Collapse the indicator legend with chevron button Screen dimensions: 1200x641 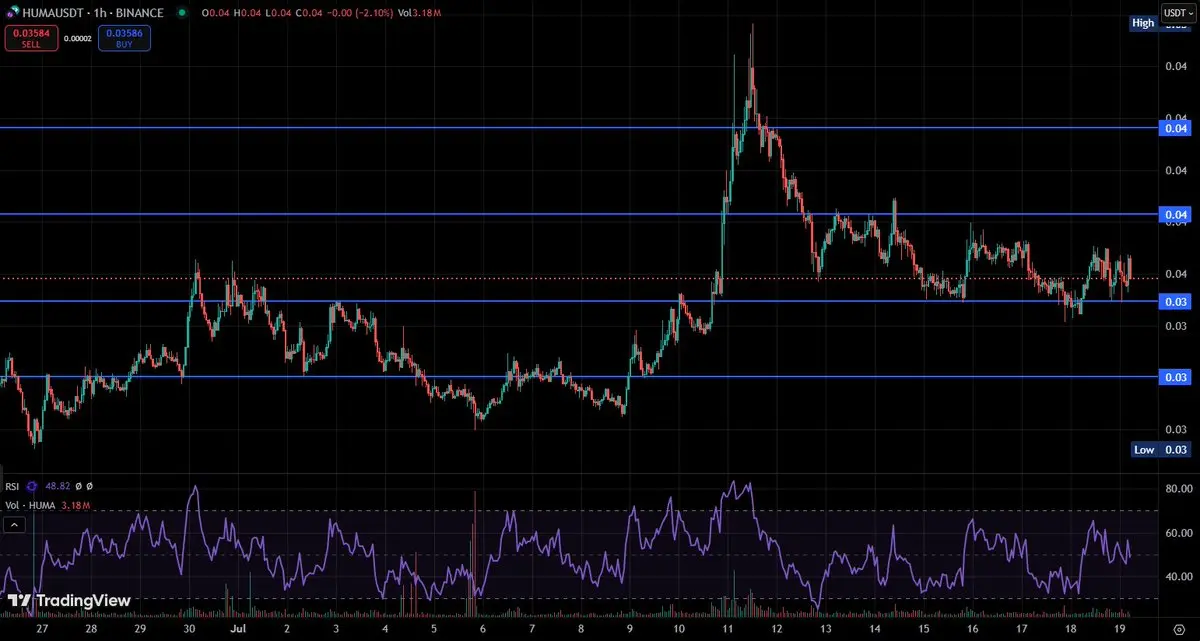click(13, 523)
